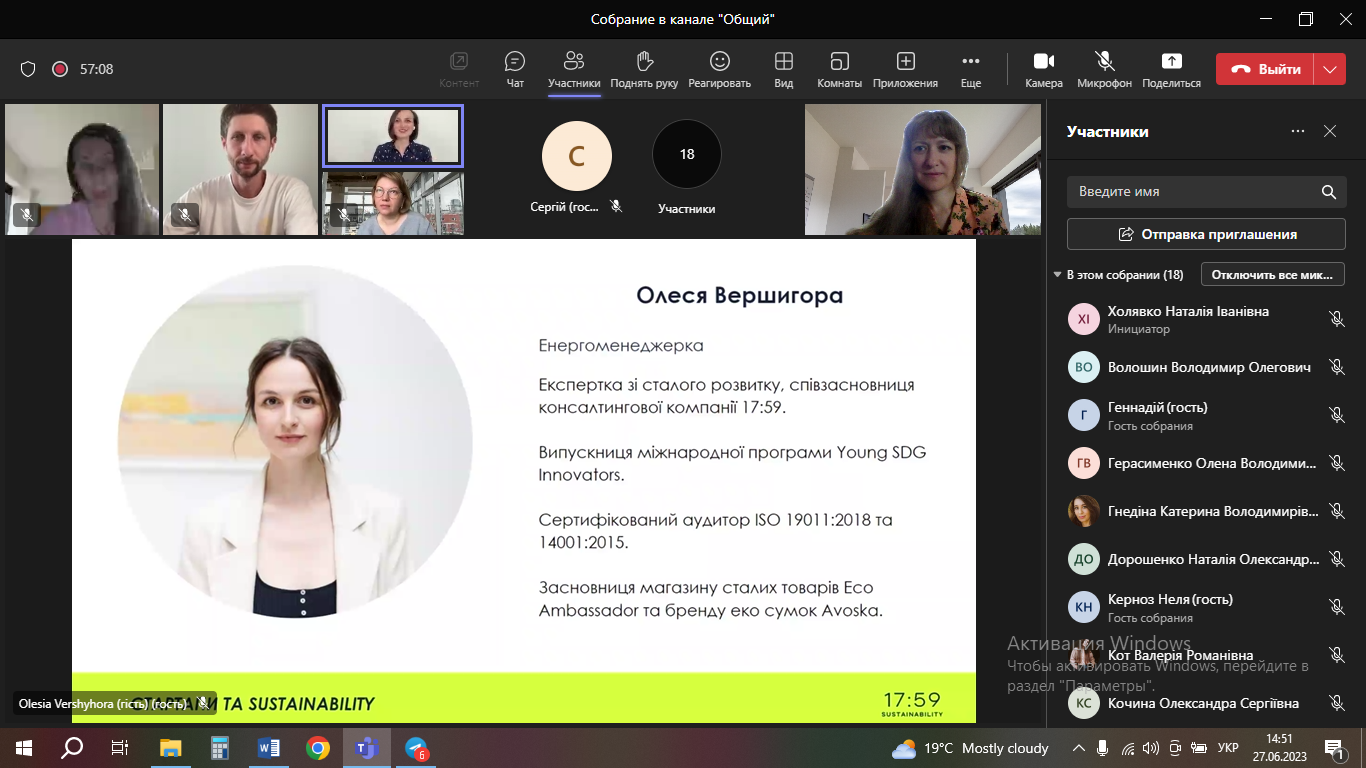1366x768 pixels.
Task: Click the 'Введите имя' search field
Action: tap(1190, 191)
